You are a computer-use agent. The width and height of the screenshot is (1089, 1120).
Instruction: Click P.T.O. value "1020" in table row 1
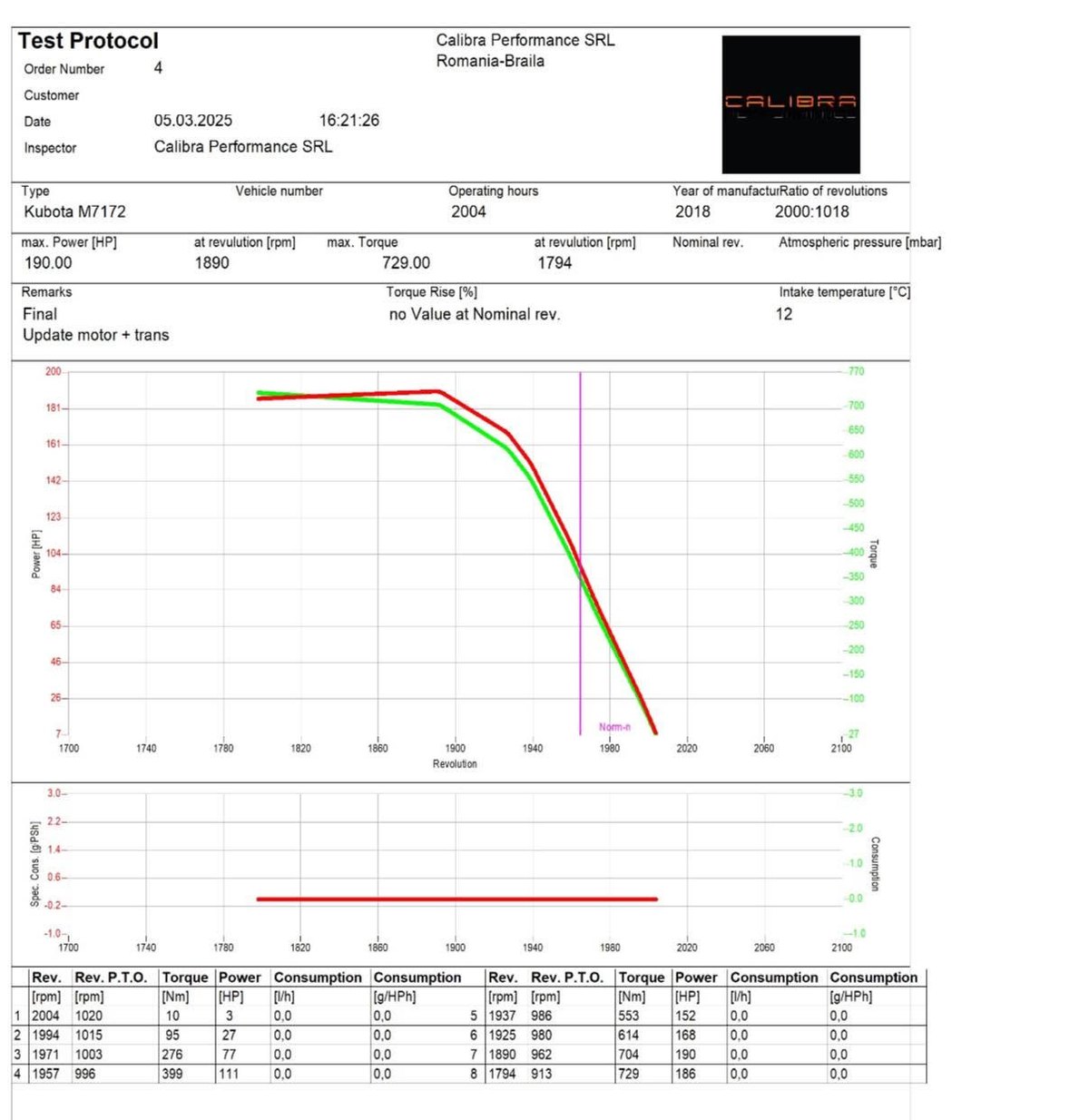pos(88,1017)
